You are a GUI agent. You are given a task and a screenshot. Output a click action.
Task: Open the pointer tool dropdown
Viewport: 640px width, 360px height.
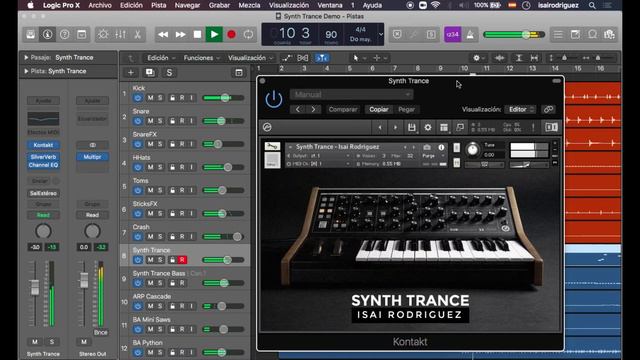click(359, 58)
